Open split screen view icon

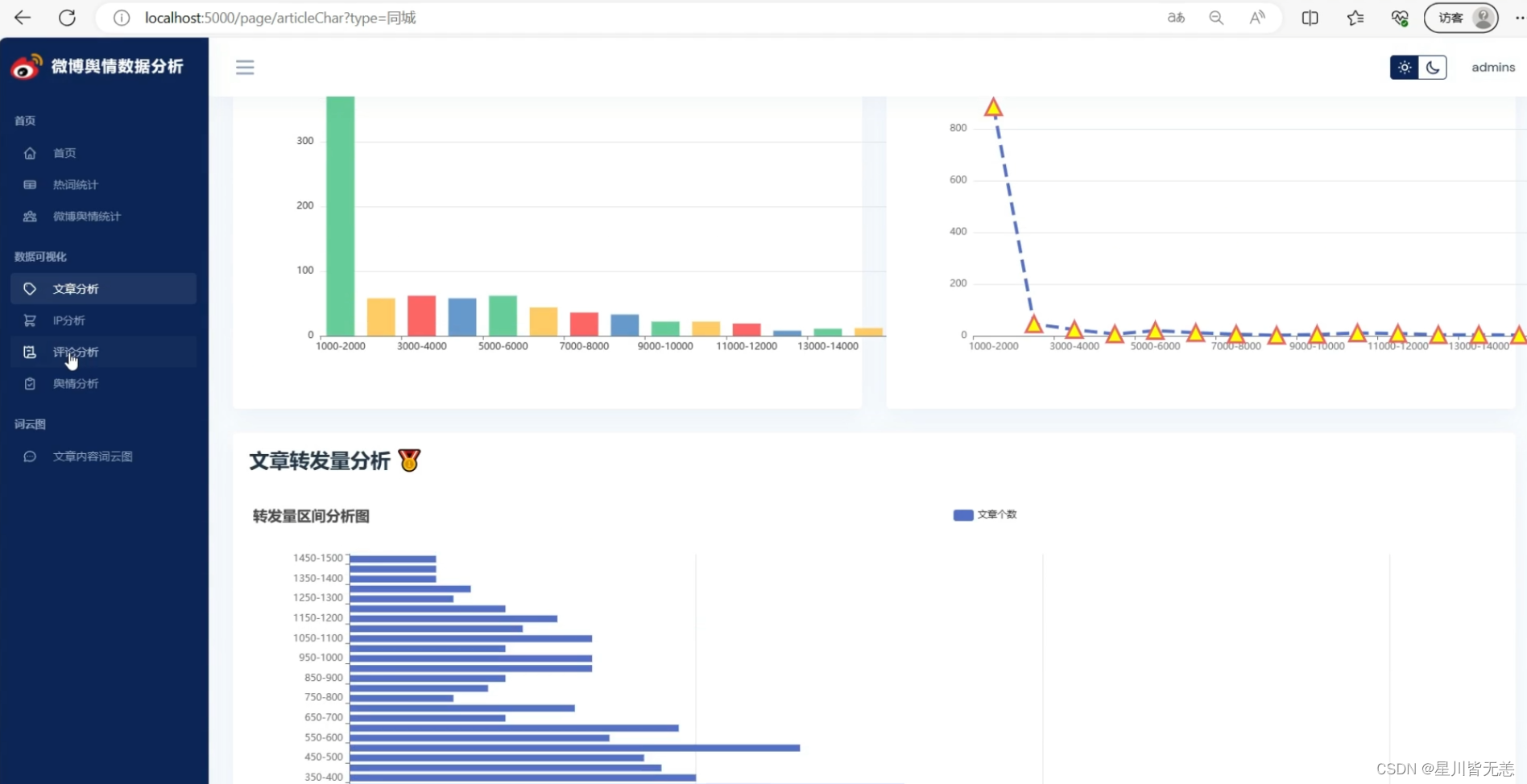point(1310,18)
